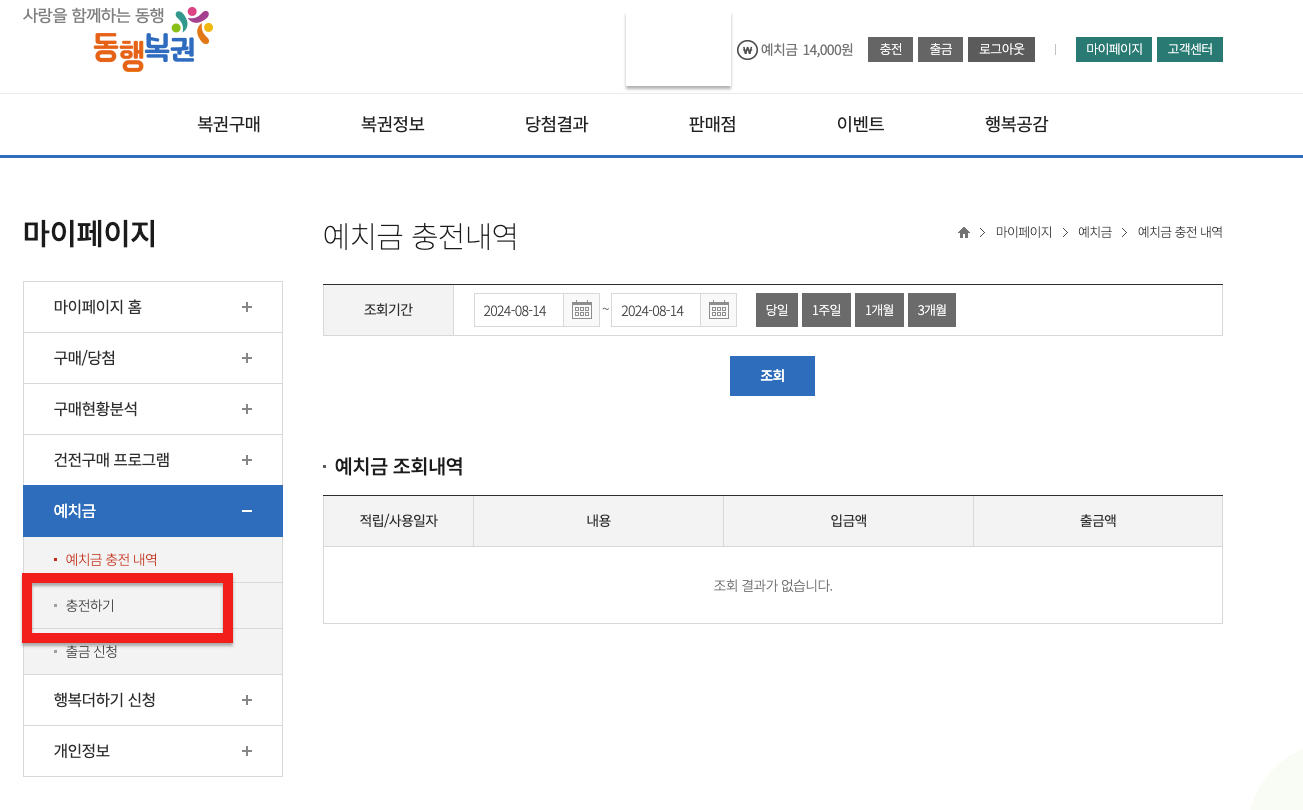
Task: Open 충전하기 sidebar link
Action: (x=90, y=605)
